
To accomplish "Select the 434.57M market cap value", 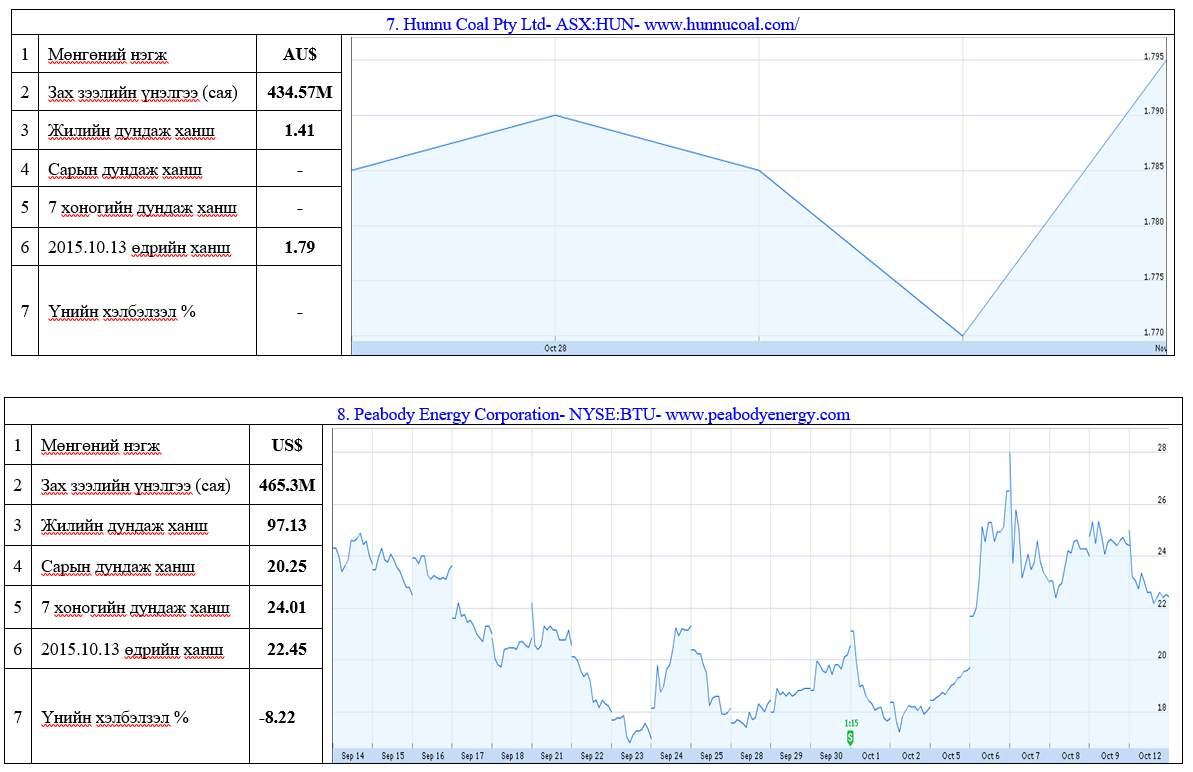I will pos(300,93).
